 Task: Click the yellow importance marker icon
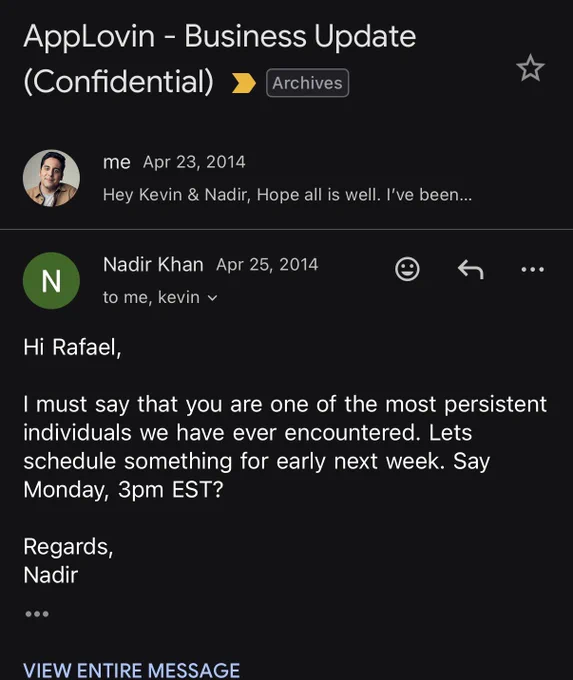point(243,83)
